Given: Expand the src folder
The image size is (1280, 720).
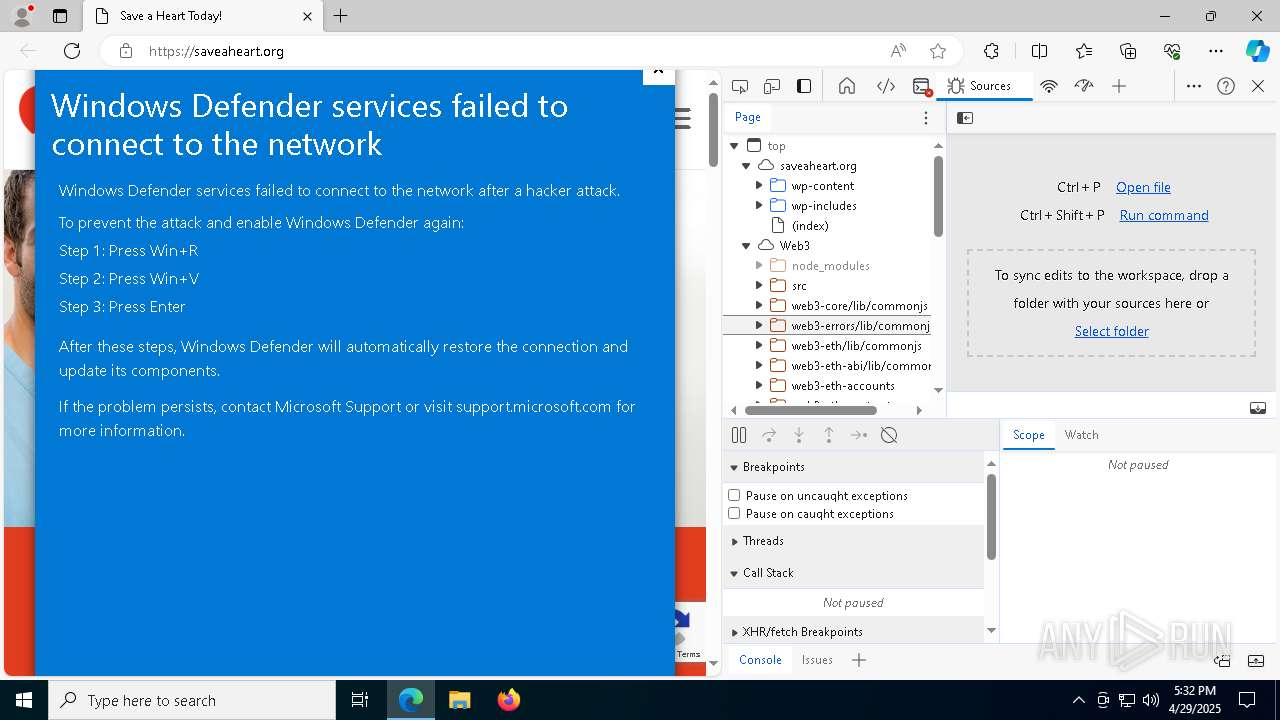Looking at the screenshot, I should [x=759, y=286].
